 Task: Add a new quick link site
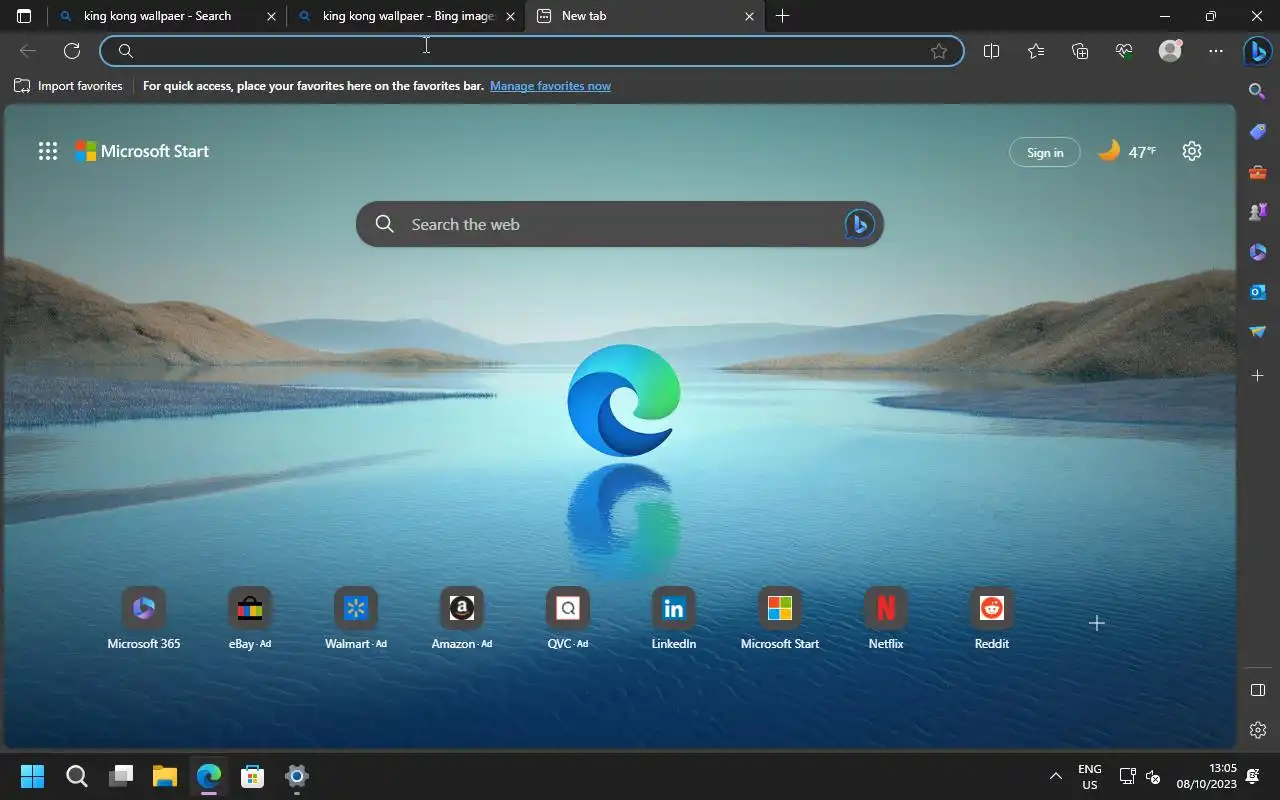1097,623
